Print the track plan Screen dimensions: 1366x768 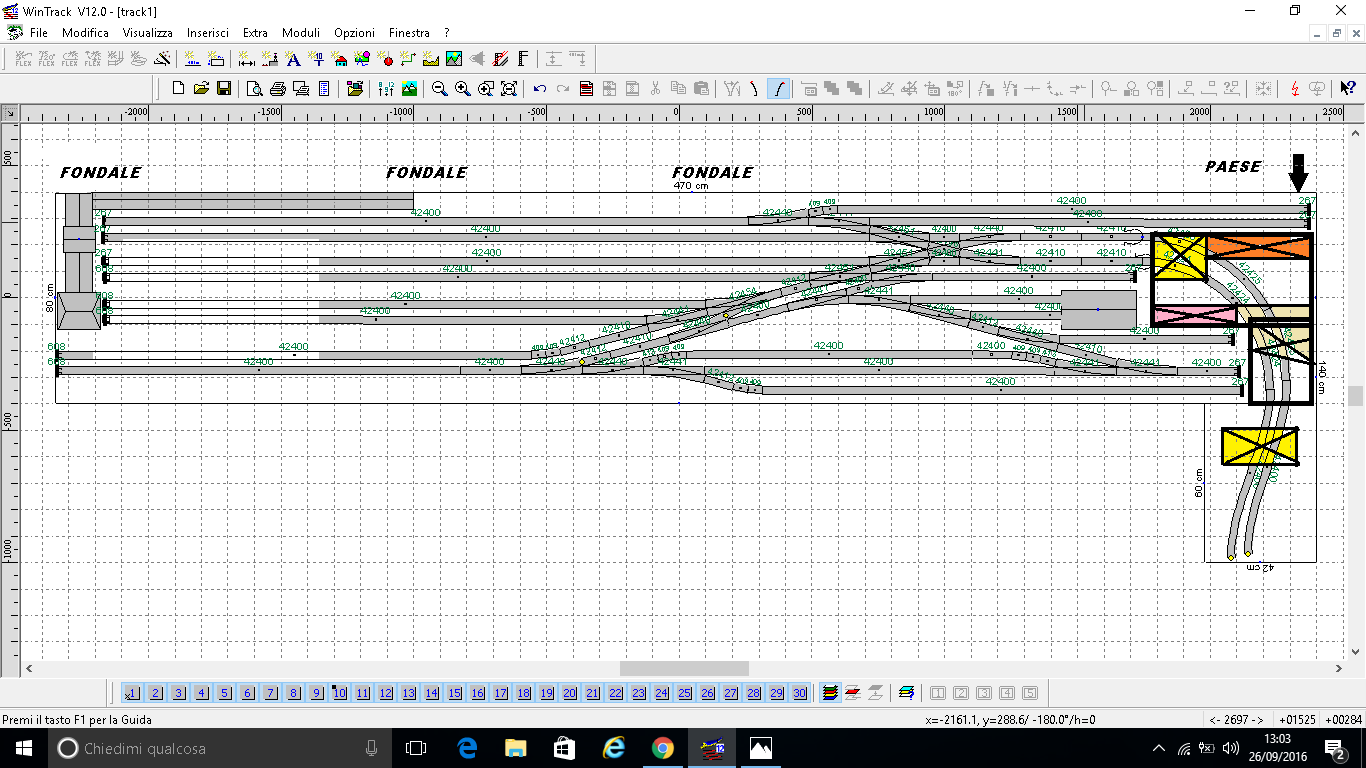278,88
